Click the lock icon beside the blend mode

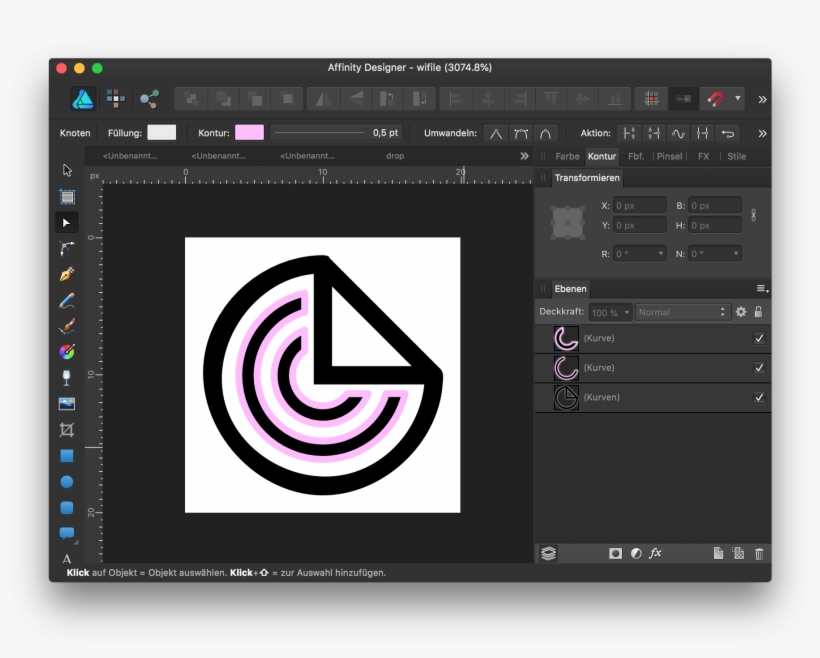point(758,311)
